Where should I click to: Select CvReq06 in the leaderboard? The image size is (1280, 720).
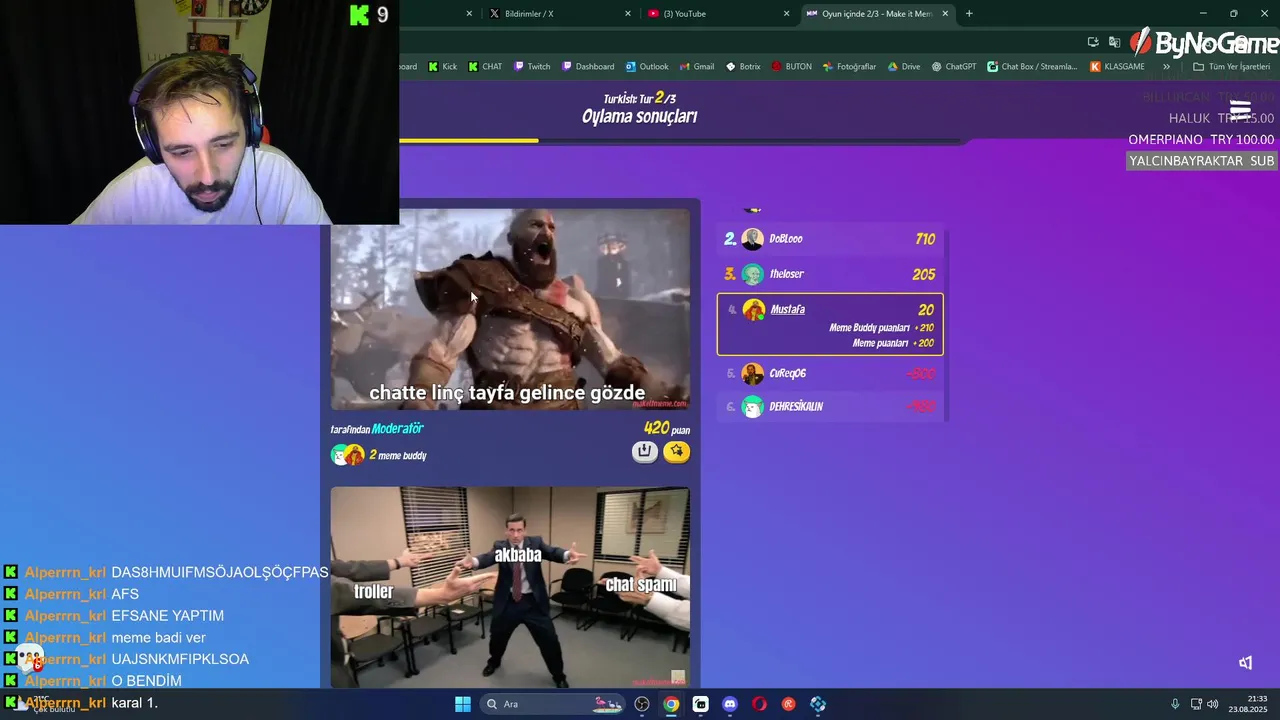830,373
